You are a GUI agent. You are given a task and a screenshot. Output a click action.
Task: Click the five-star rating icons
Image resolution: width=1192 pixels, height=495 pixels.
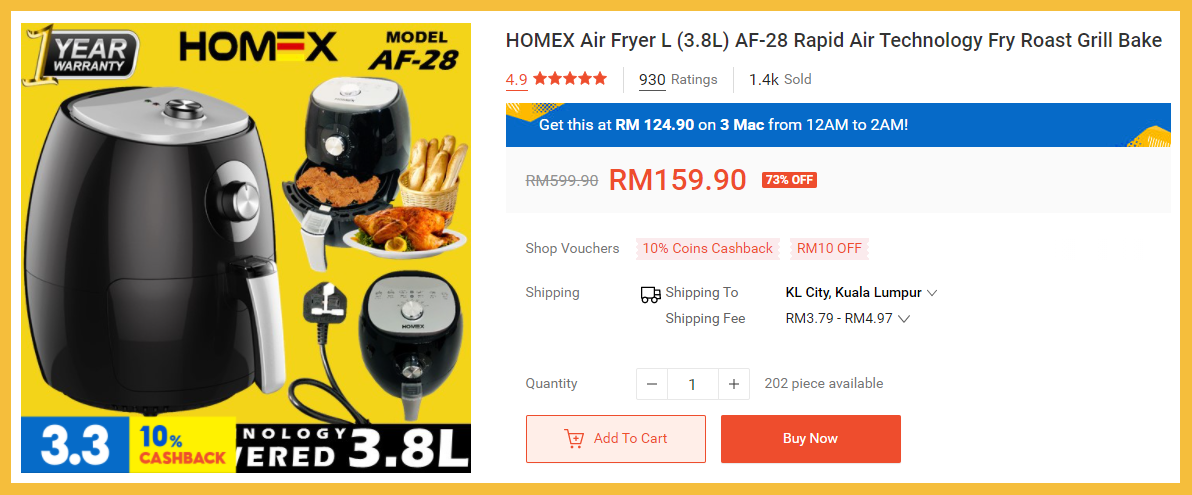coord(570,78)
